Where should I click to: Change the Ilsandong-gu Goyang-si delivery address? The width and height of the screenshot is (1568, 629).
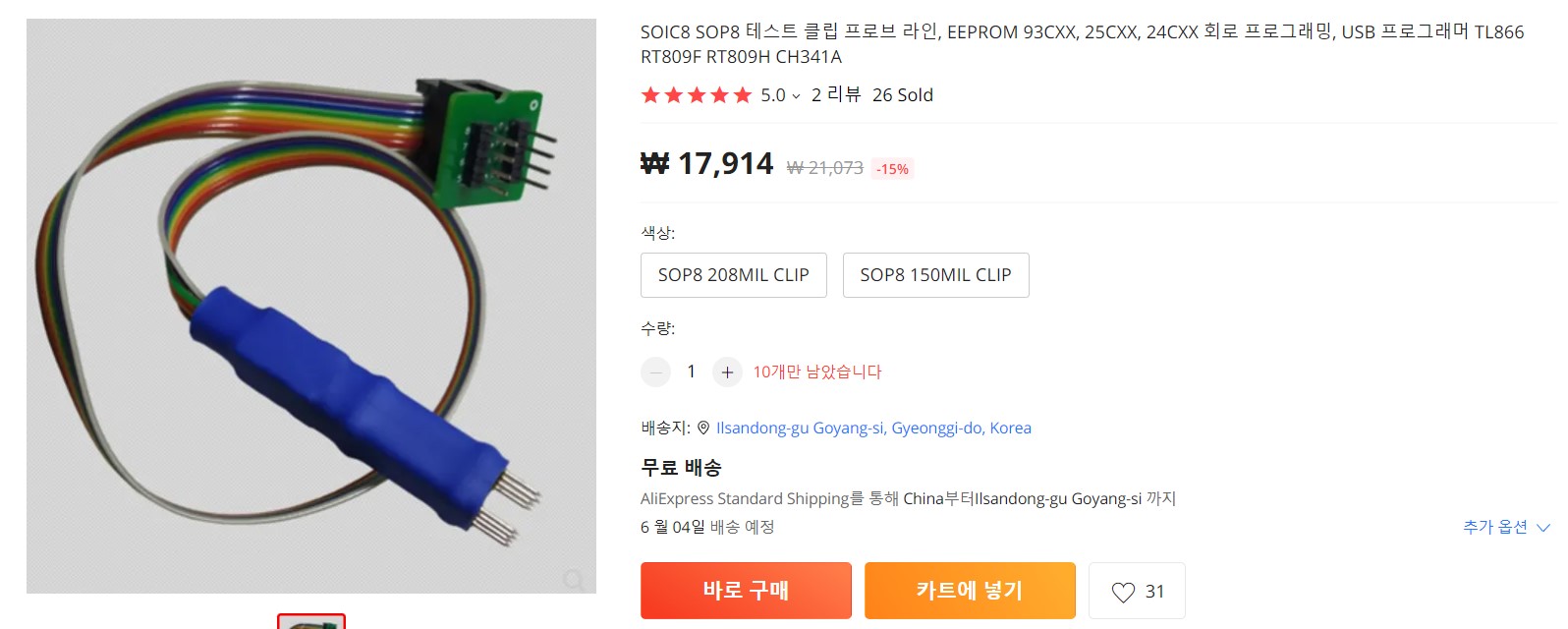[x=873, y=429]
